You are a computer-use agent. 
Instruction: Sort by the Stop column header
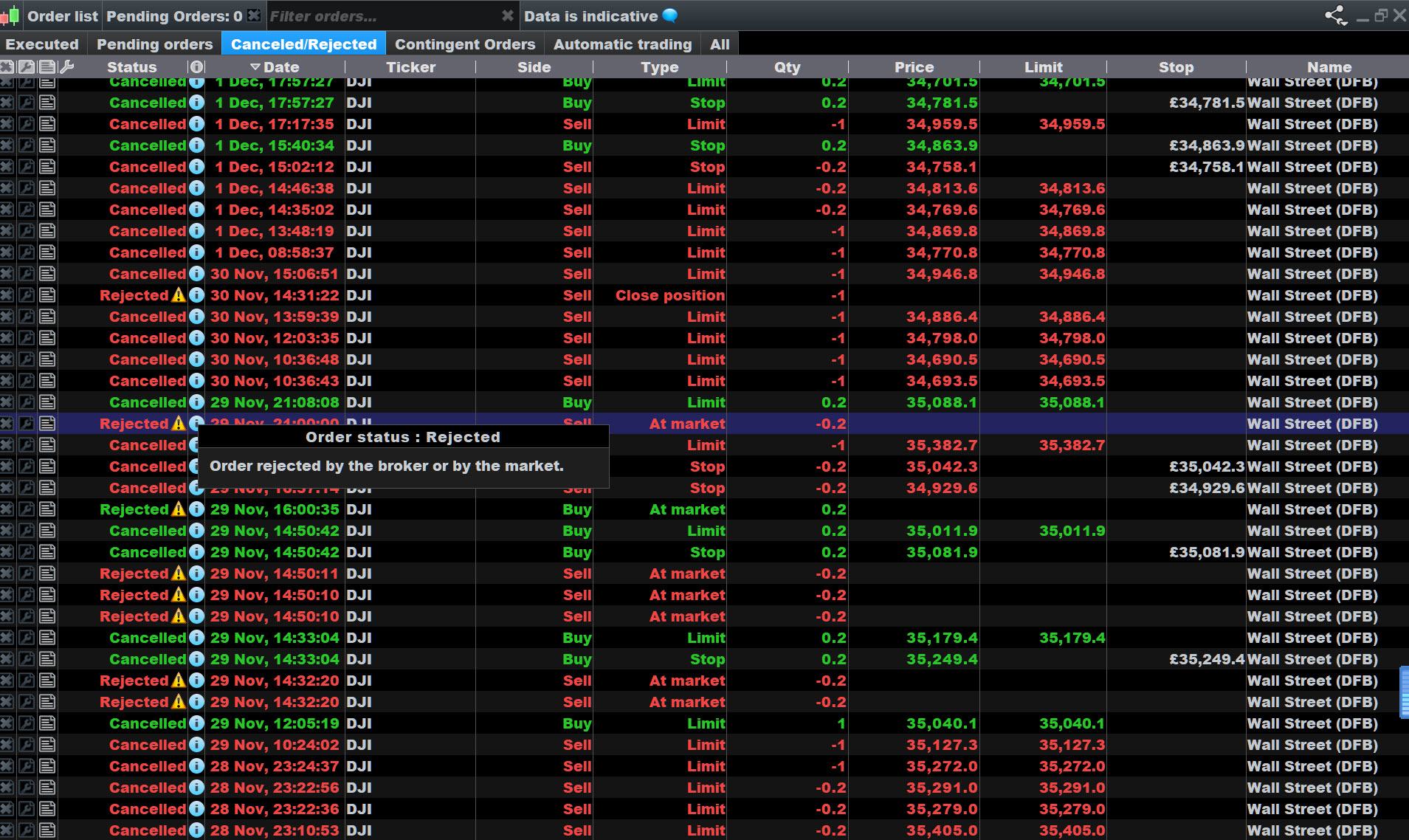1177,67
